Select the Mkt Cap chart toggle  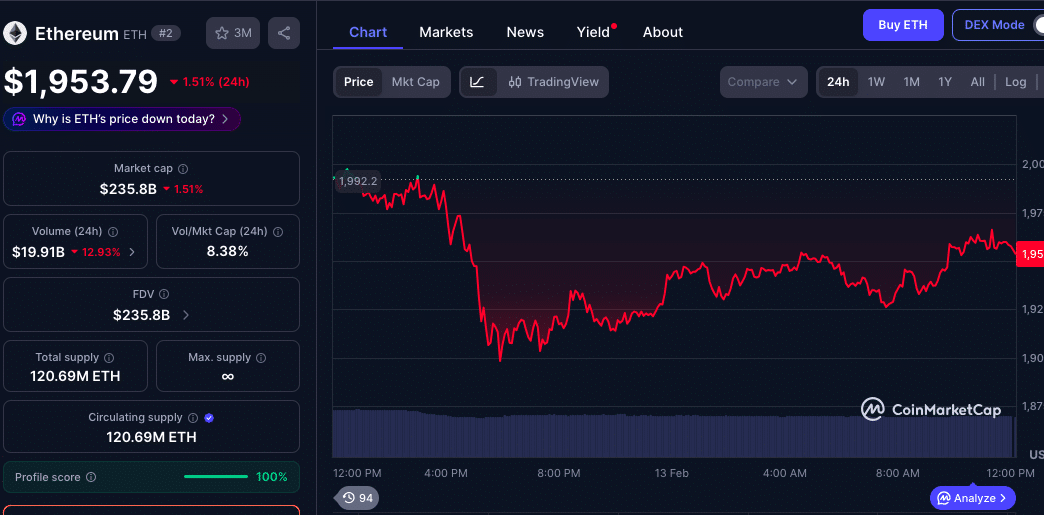415,82
